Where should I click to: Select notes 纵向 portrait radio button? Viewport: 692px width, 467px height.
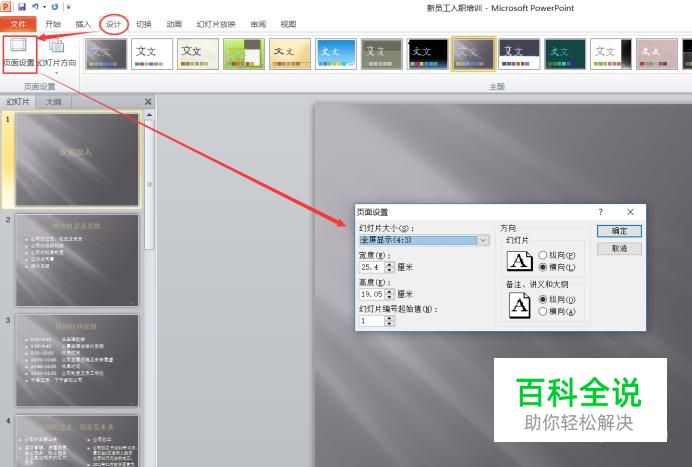(x=543, y=299)
